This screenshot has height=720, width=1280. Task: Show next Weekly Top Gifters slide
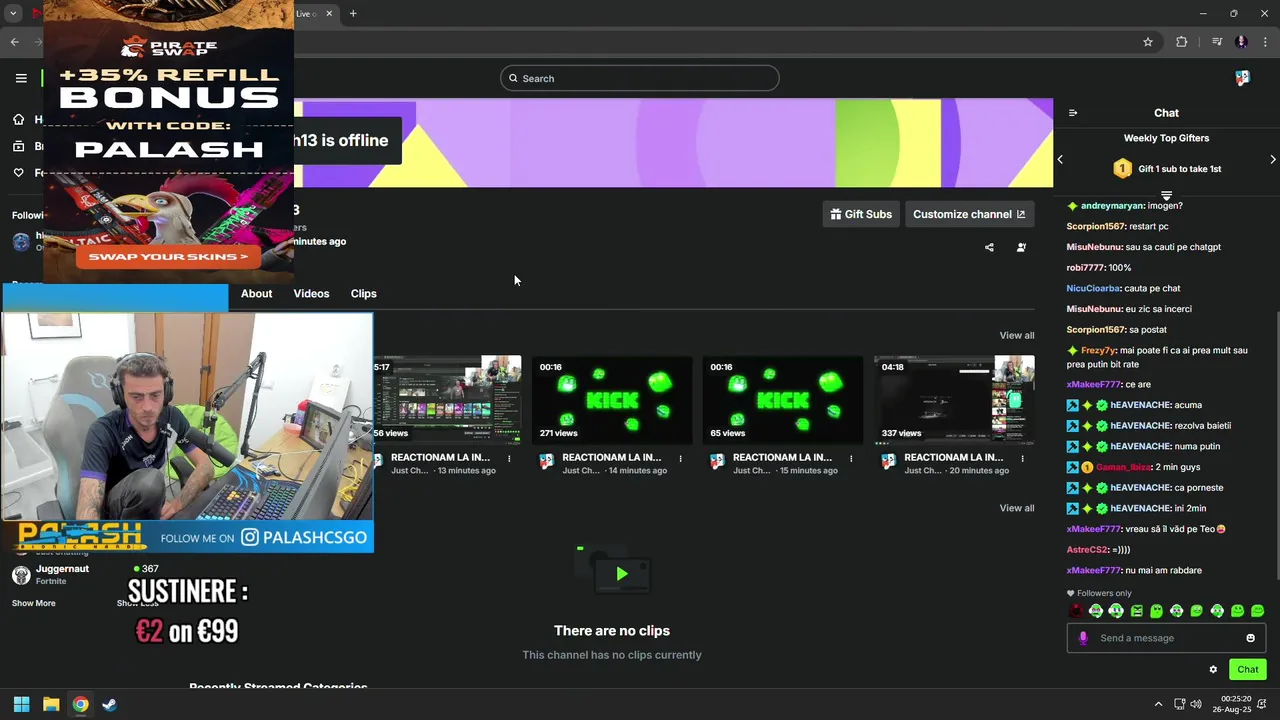1272,159
